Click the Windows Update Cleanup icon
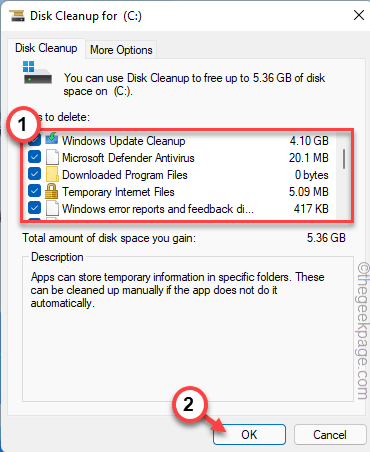Screen dimensions: 370x452 pyautogui.click(x=52, y=139)
